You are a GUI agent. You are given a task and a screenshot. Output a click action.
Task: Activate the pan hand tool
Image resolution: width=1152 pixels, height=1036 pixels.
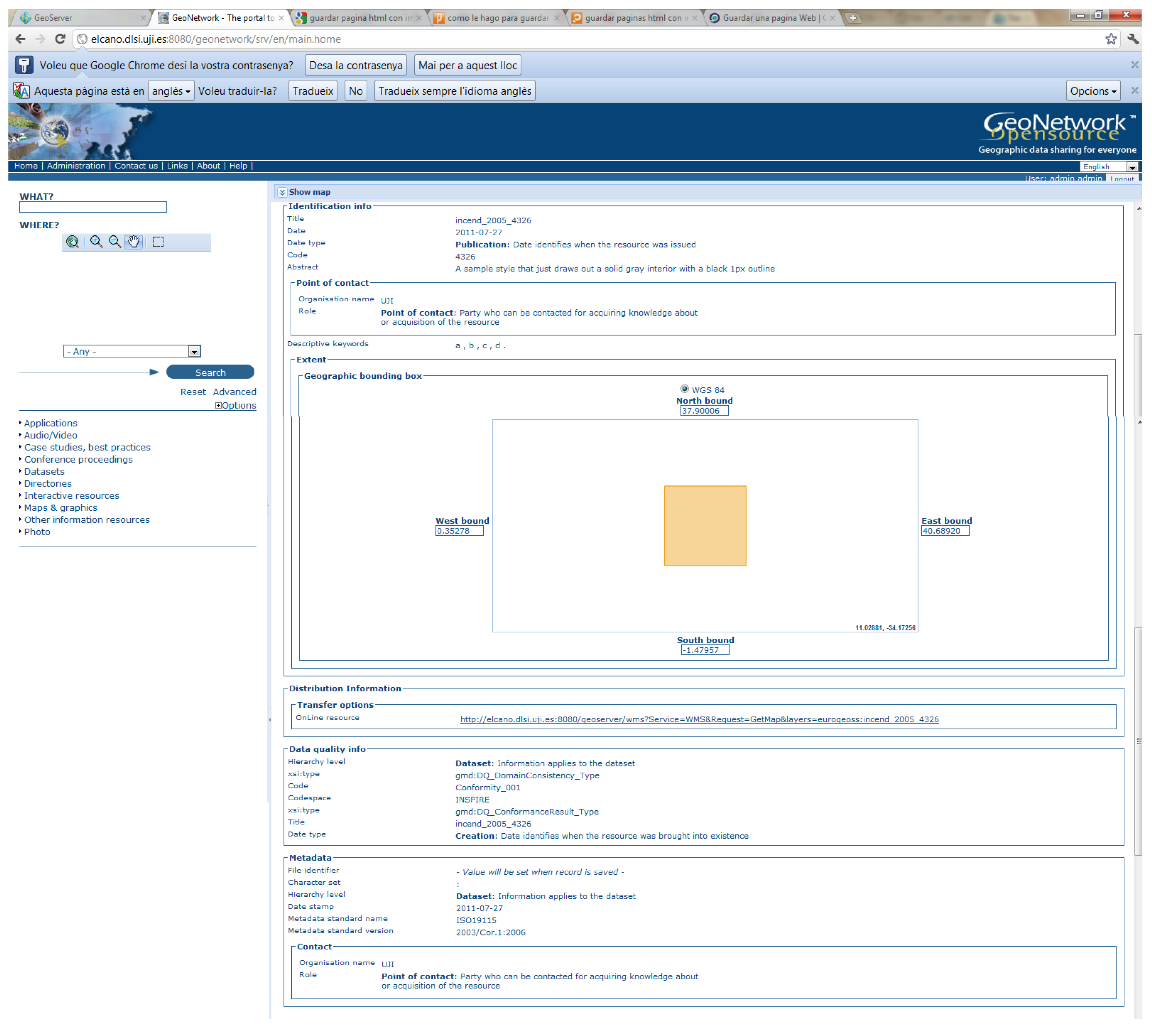134,242
